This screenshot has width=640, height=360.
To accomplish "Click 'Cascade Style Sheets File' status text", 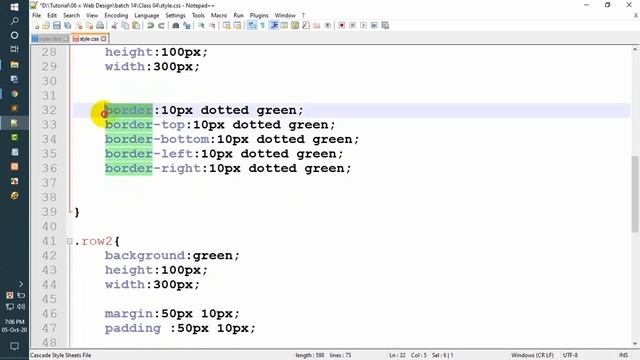I will tap(61, 355).
